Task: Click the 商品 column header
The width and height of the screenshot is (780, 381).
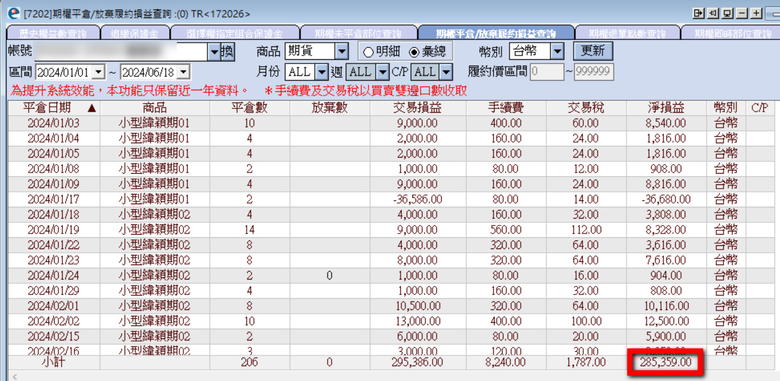Action: pyautogui.click(x=155, y=108)
